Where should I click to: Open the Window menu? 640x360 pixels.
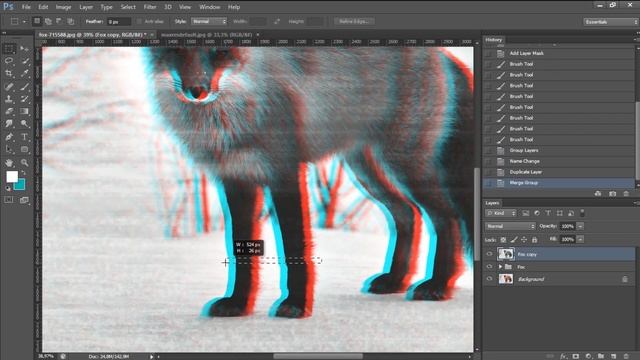tap(210, 7)
